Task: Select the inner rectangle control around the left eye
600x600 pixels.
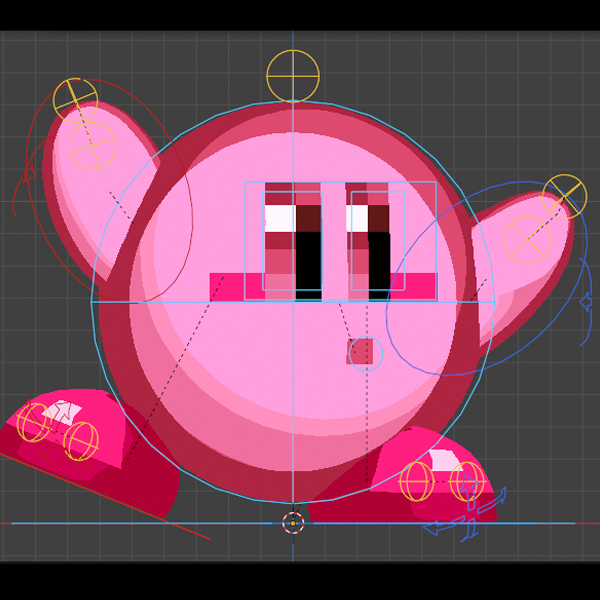Action: [292, 241]
